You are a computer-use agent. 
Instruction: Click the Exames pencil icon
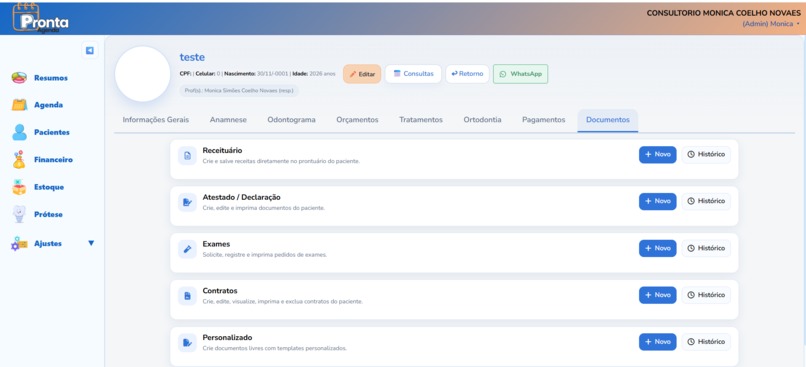click(x=187, y=249)
